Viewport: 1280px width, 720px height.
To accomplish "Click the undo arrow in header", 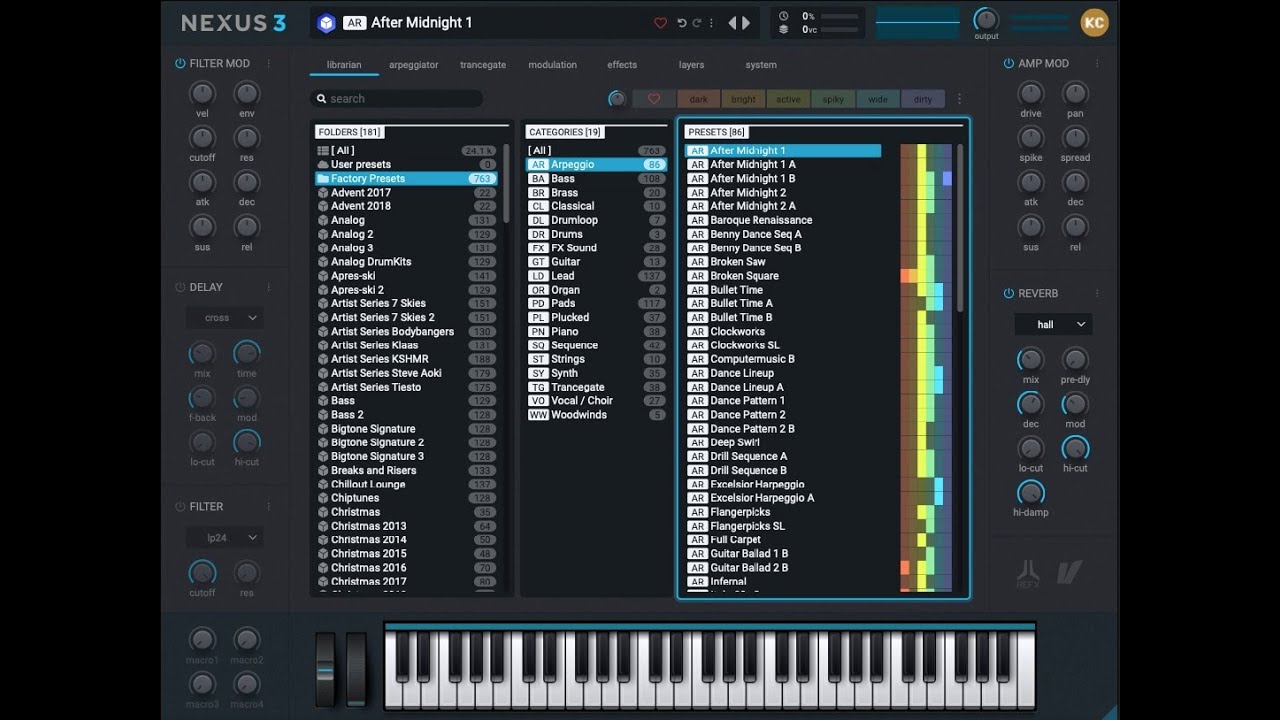I will pyautogui.click(x=682, y=23).
